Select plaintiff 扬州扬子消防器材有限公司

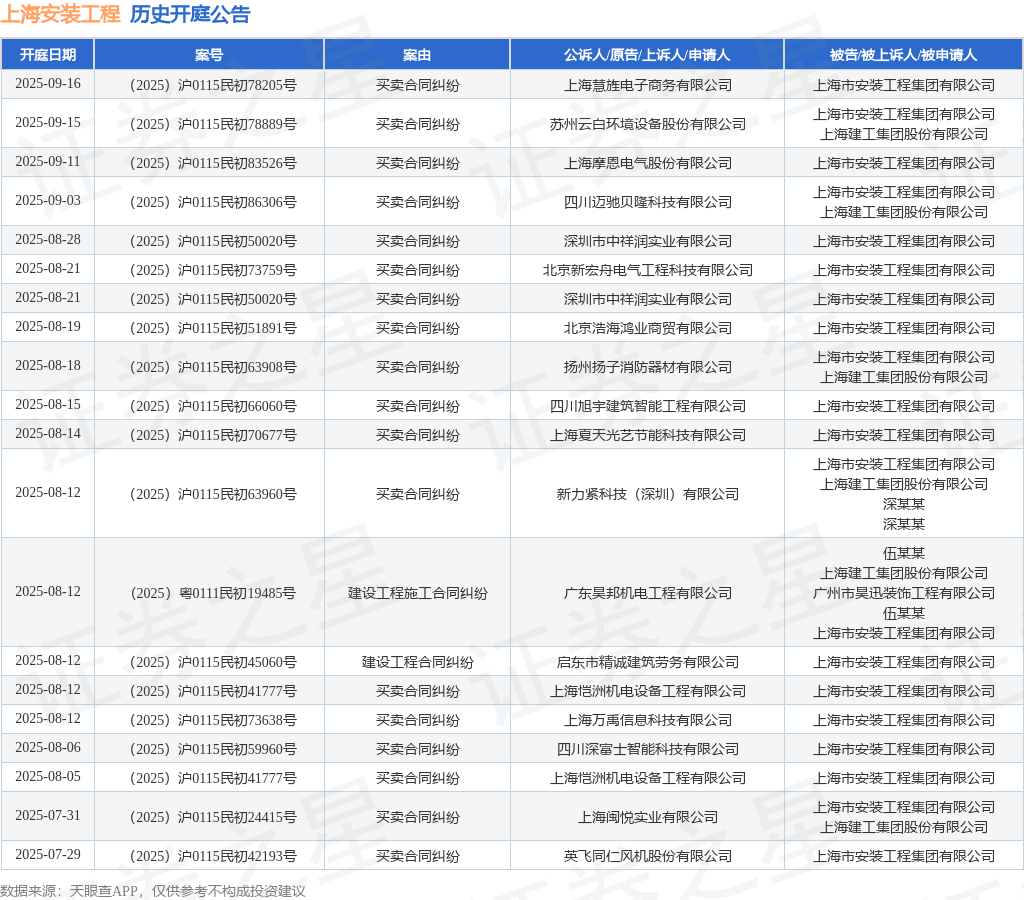pos(647,367)
